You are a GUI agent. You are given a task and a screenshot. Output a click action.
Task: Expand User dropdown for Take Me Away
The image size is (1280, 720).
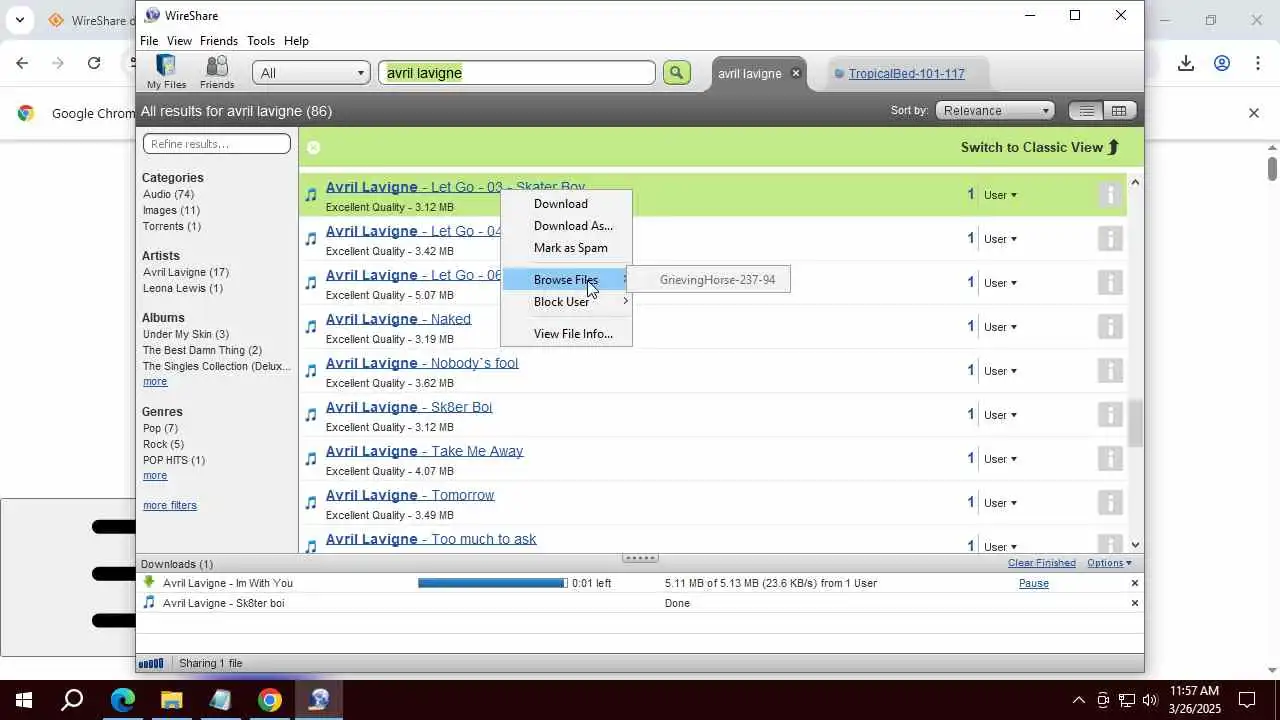[x=1000, y=459]
